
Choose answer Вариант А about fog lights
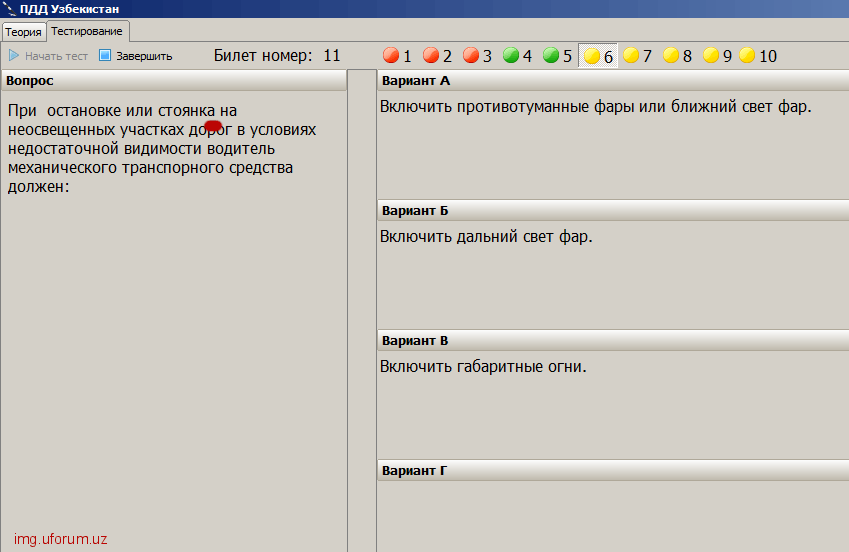(595, 107)
